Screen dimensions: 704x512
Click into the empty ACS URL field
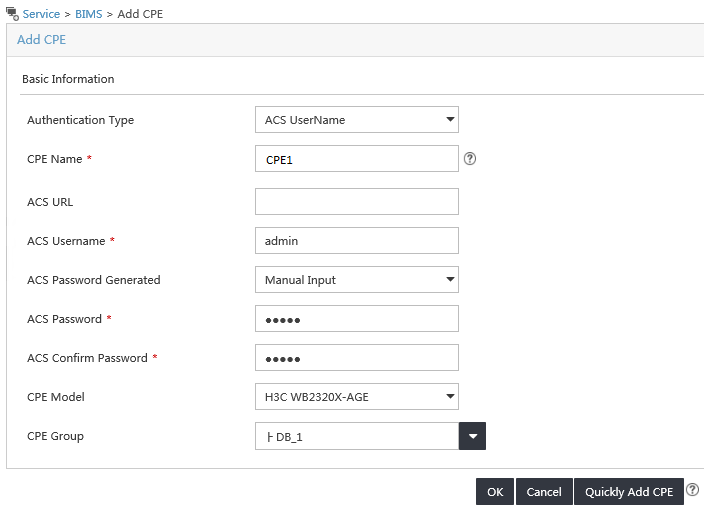pyautogui.click(x=356, y=201)
